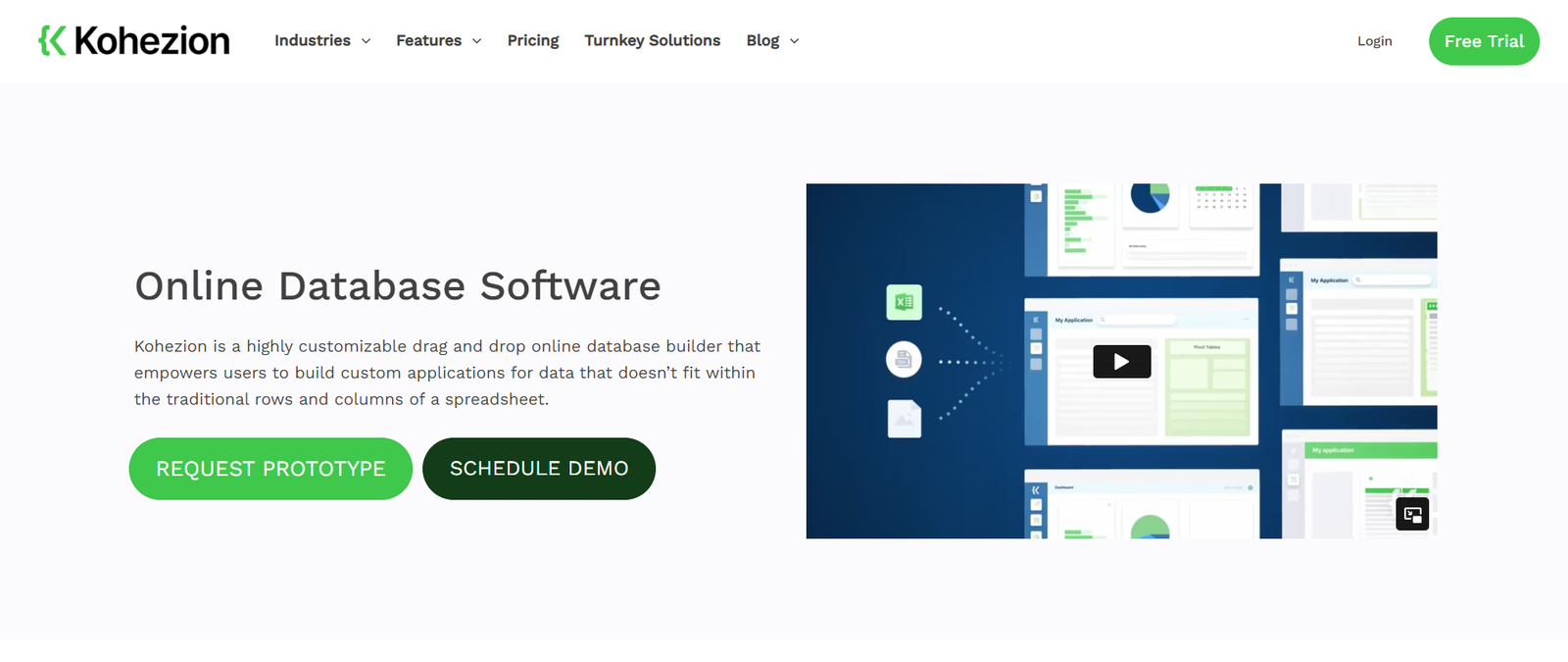Screen dimensions: 1568x662
Task: Click the Kohezion logo
Action: tap(134, 40)
